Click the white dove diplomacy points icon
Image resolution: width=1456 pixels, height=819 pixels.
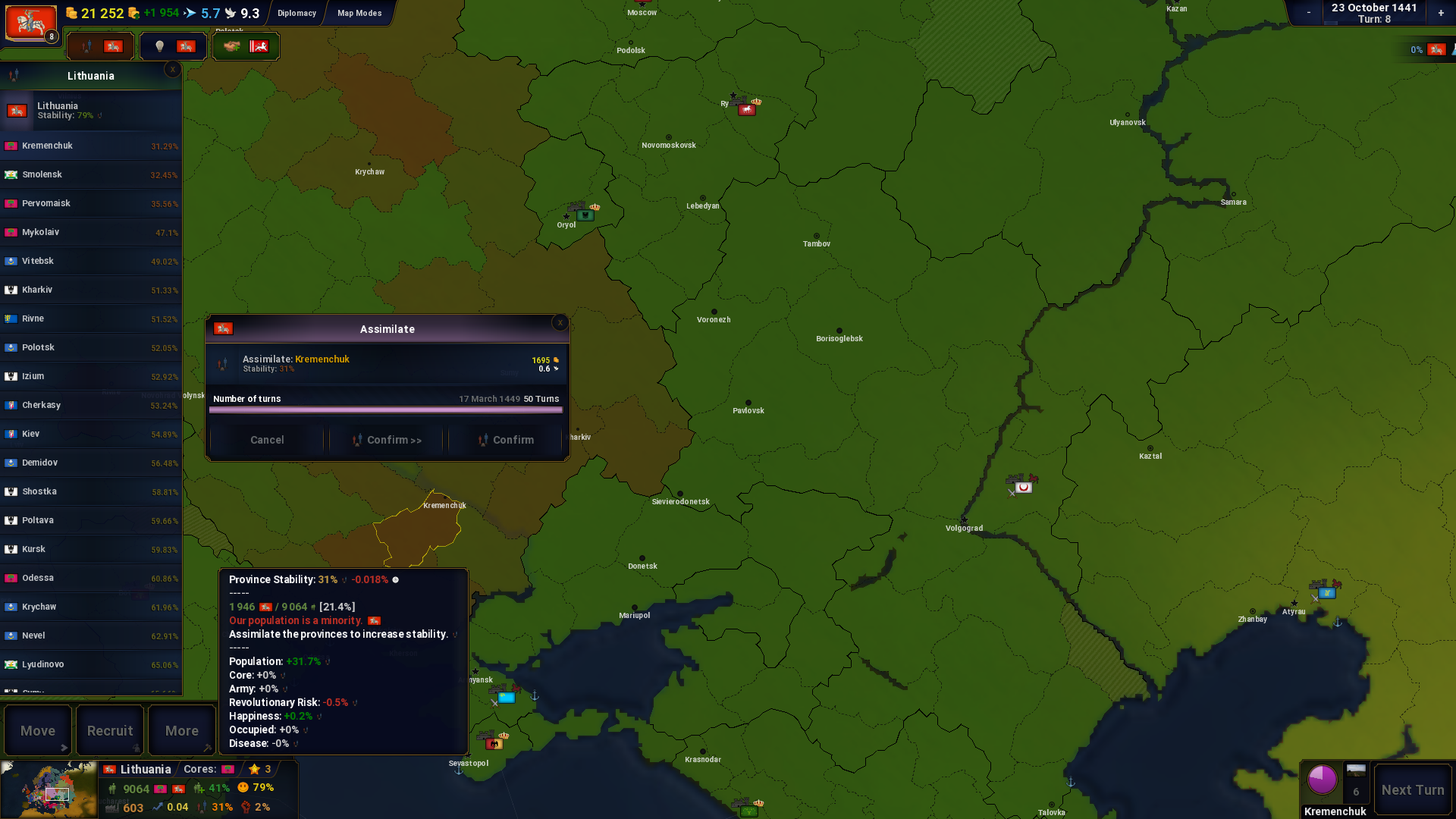click(231, 13)
